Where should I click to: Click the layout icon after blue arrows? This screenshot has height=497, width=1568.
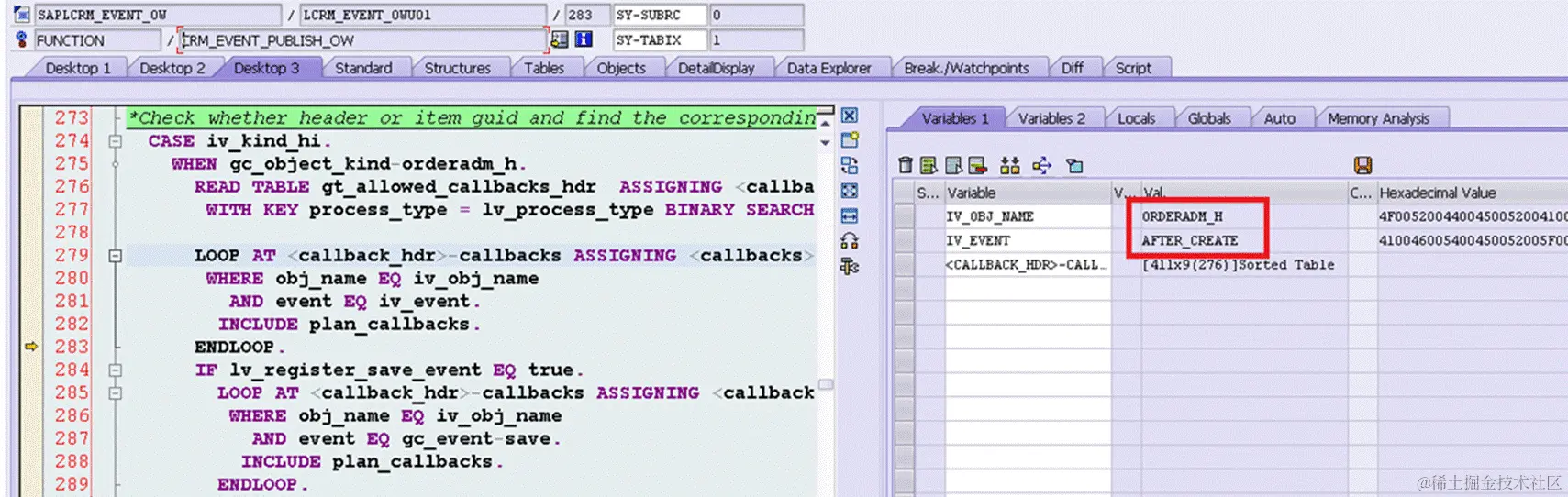click(1074, 165)
